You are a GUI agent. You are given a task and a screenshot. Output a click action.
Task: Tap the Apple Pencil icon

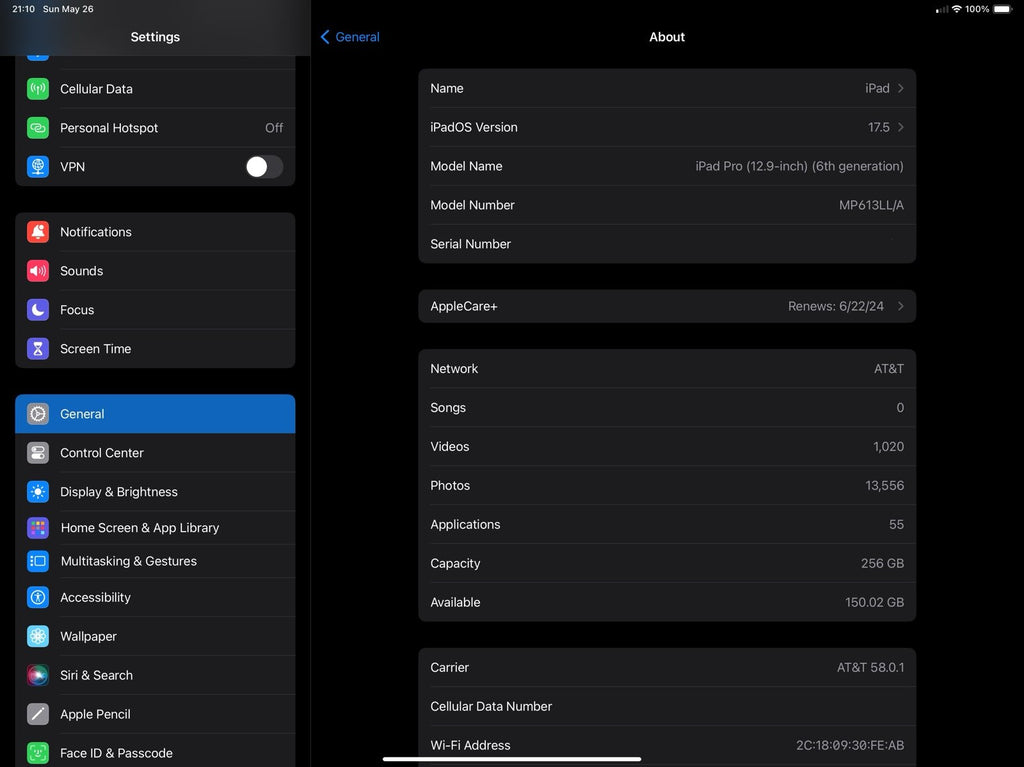[38, 714]
